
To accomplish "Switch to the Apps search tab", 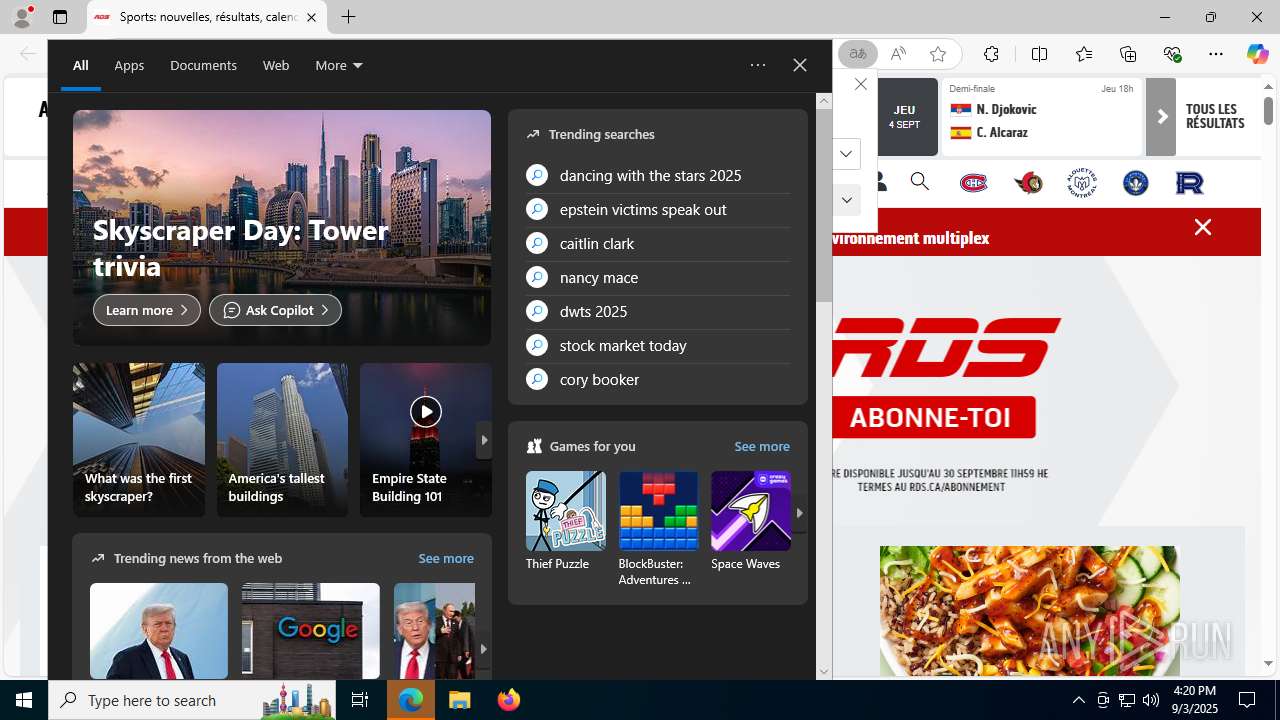I will (129, 65).
